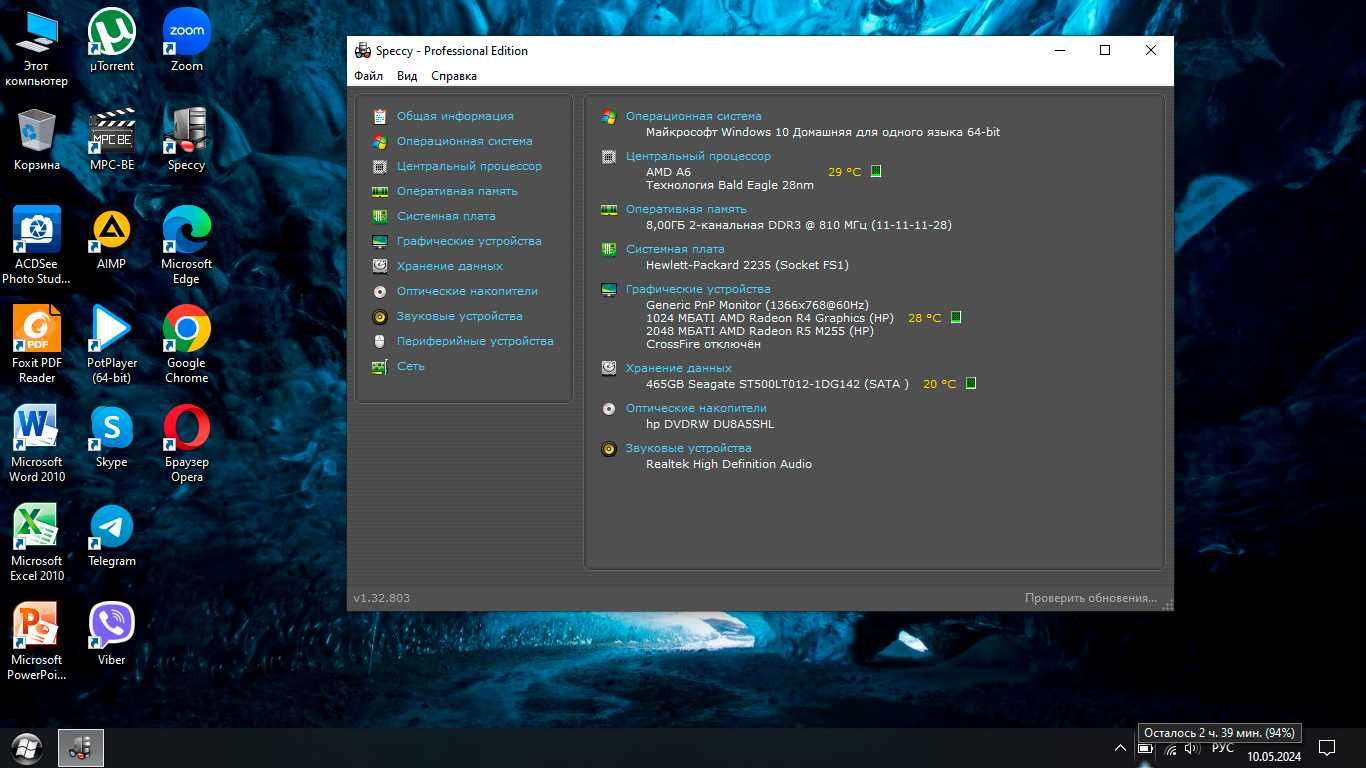This screenshot has height=768, width=1366.
Task: Open the Центральный процессор heading link
Action: point(698,156)
